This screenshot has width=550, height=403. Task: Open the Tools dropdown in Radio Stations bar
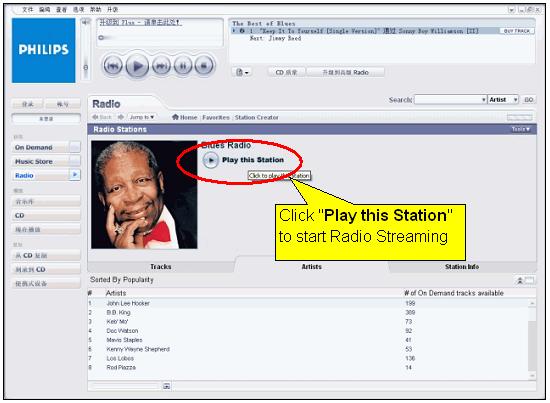(520, 129)
